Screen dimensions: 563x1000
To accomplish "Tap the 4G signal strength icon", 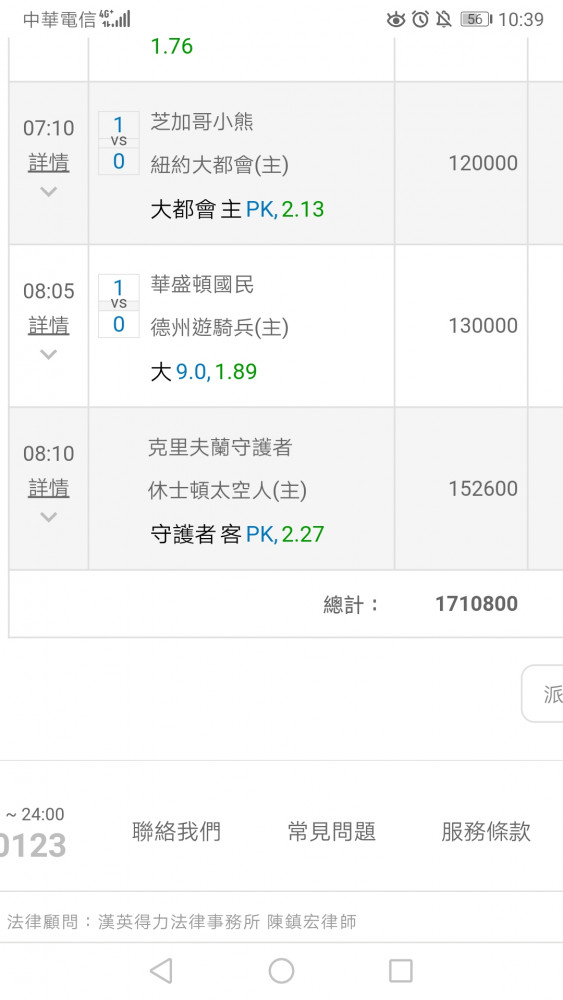I will tap(115, 18).
